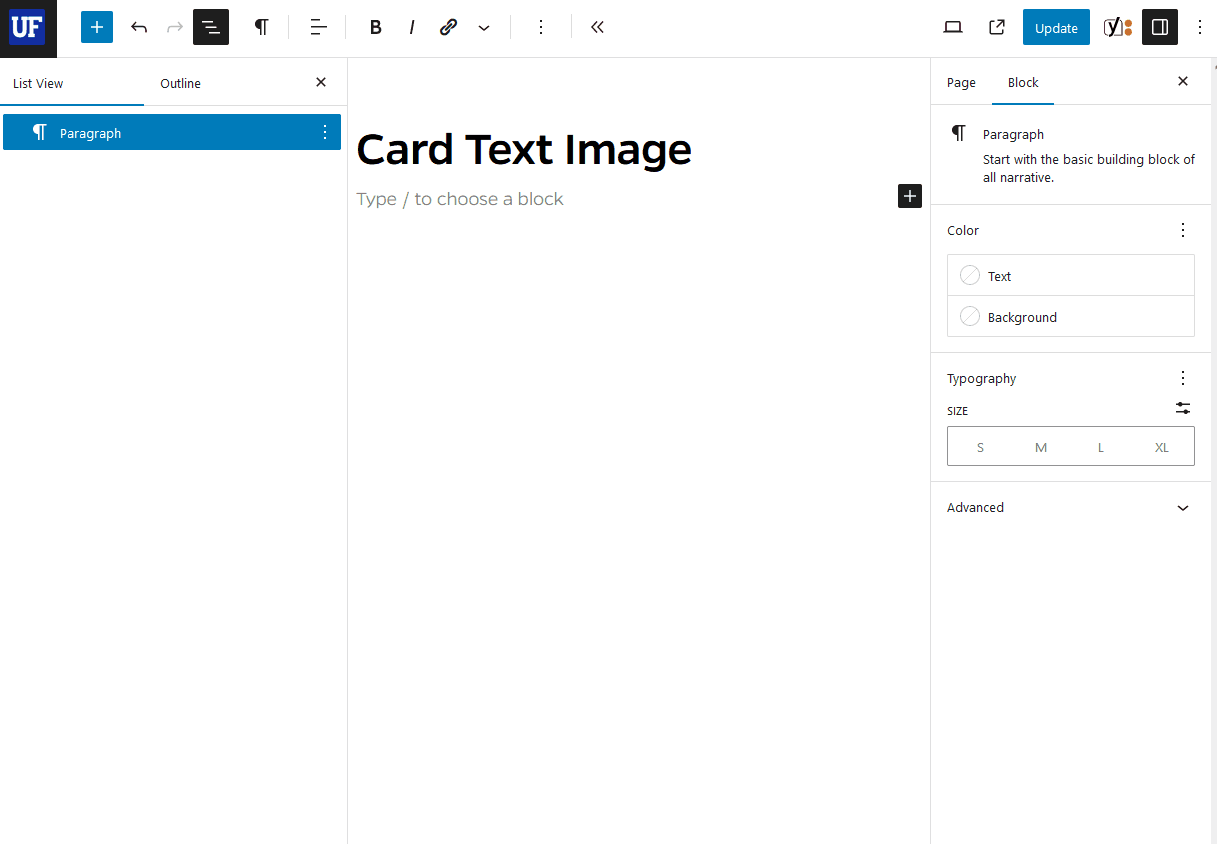
Task: Switch to the Page tab
Action: (960, 82)
